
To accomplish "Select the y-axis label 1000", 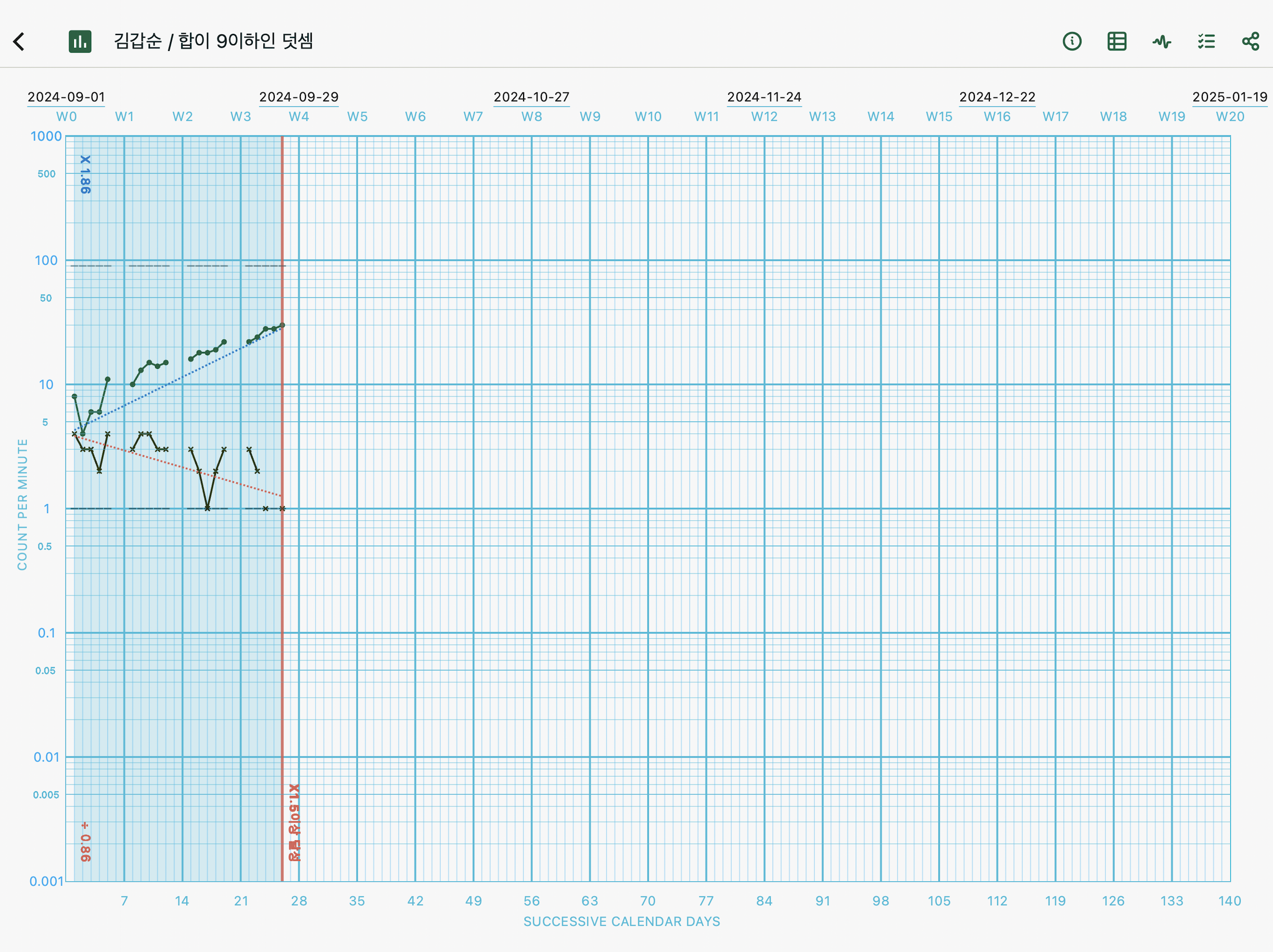I will coord(46,136).
